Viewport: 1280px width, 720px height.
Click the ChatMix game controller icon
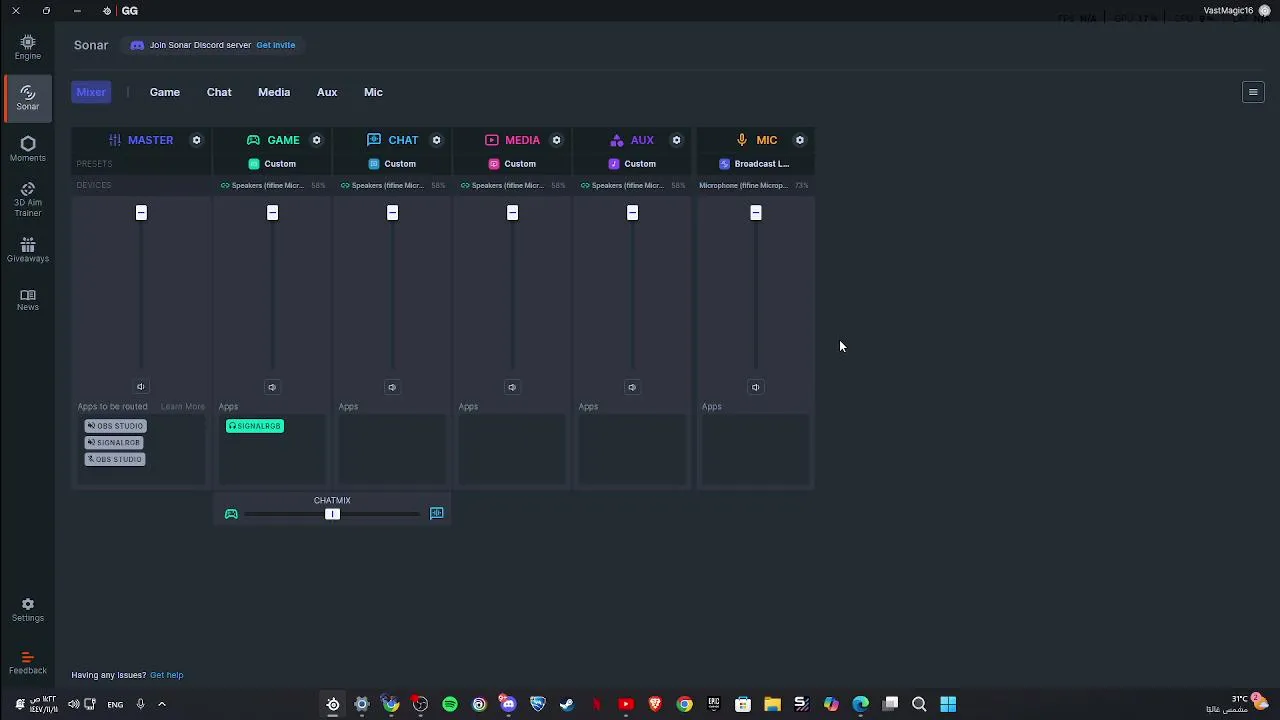click(x=231, y=514)
